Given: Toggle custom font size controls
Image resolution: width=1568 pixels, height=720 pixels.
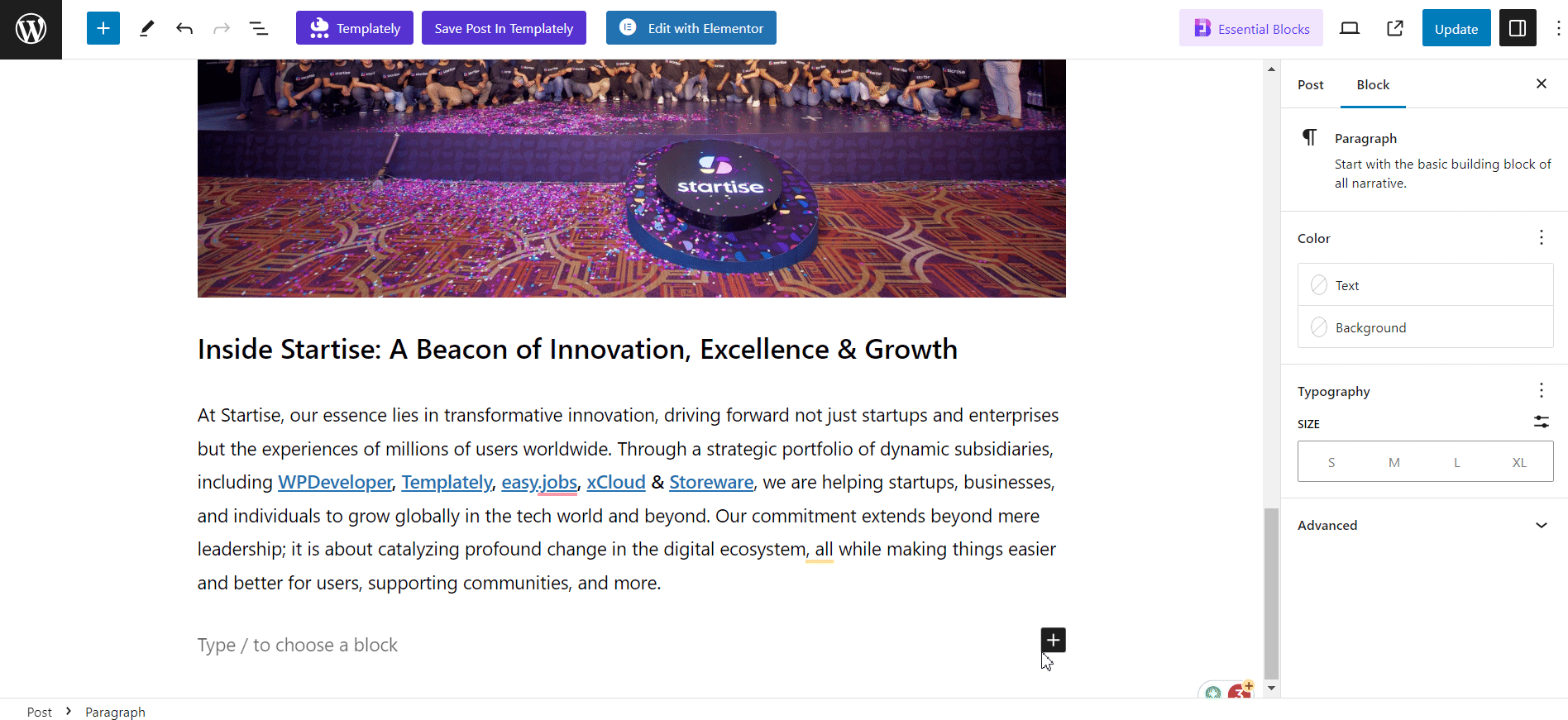Looking at the screenshot, I should click(x=1541, y=422).
